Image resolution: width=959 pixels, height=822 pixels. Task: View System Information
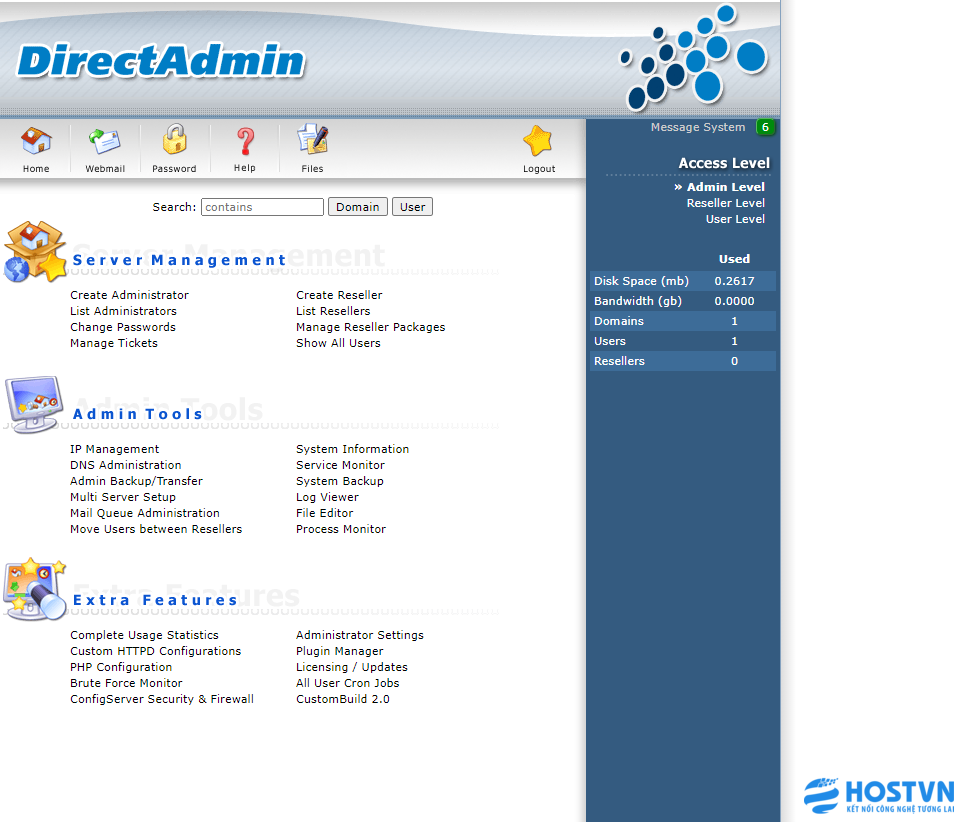click(x=353, y=449)
